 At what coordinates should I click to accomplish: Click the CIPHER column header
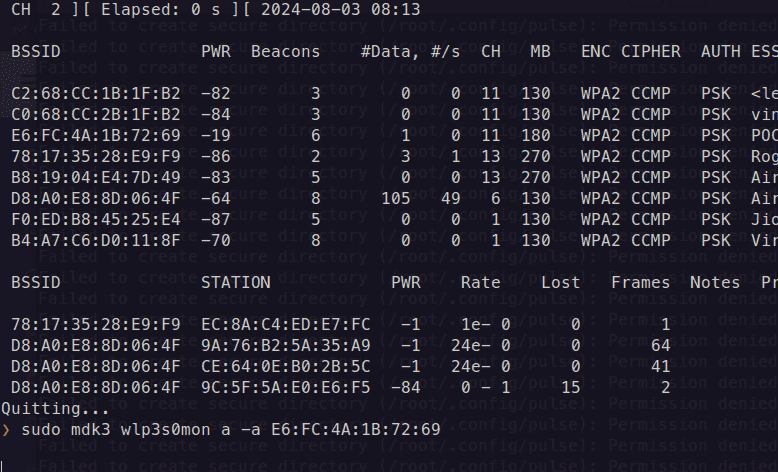(651, 51)
